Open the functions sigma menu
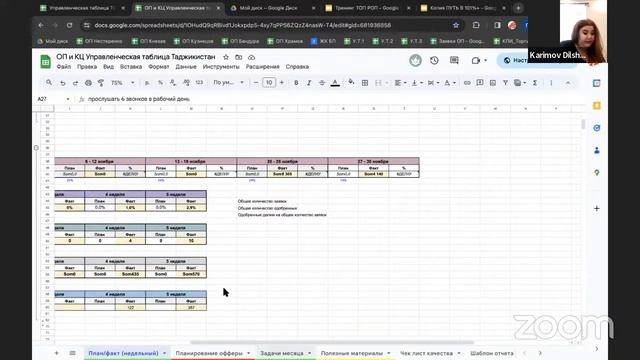 tap(535, 83)
